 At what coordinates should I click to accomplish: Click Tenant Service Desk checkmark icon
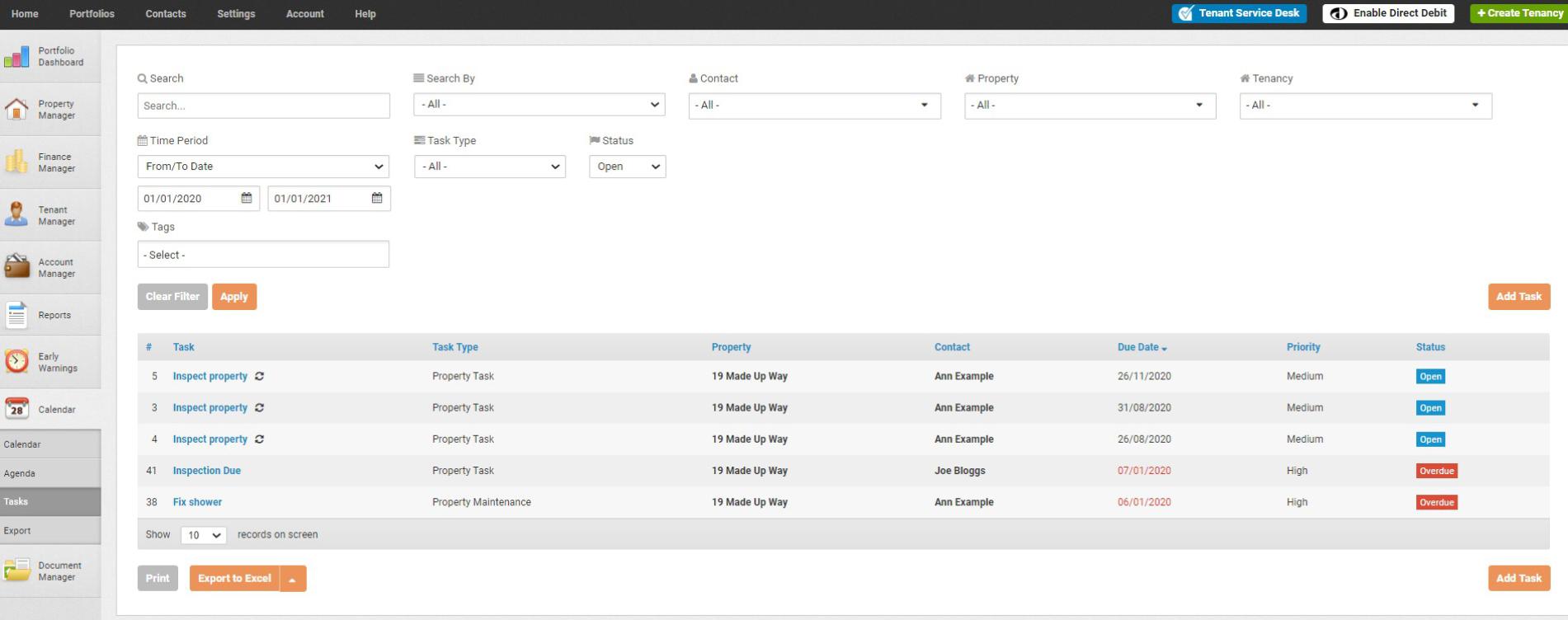click(1186, 13)
